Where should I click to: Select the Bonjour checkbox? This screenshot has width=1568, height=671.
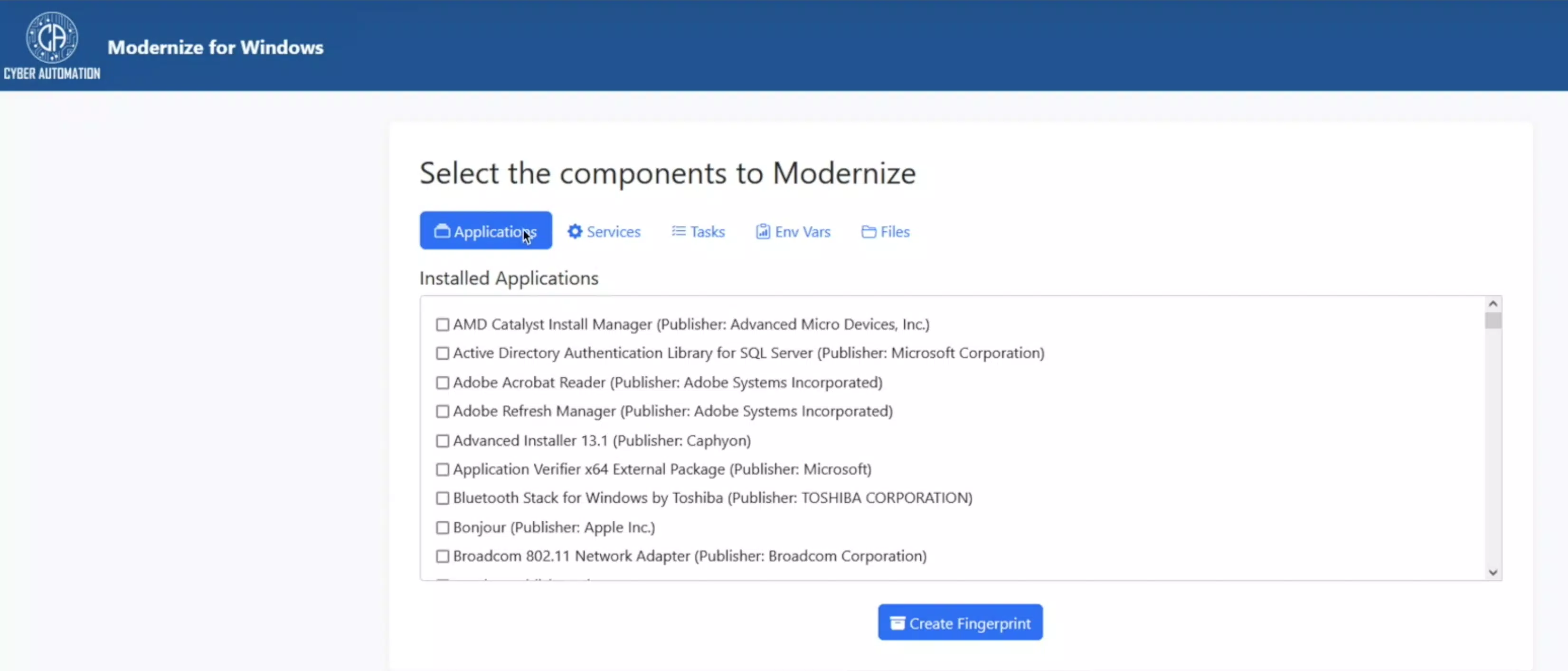tap(443, 527)
